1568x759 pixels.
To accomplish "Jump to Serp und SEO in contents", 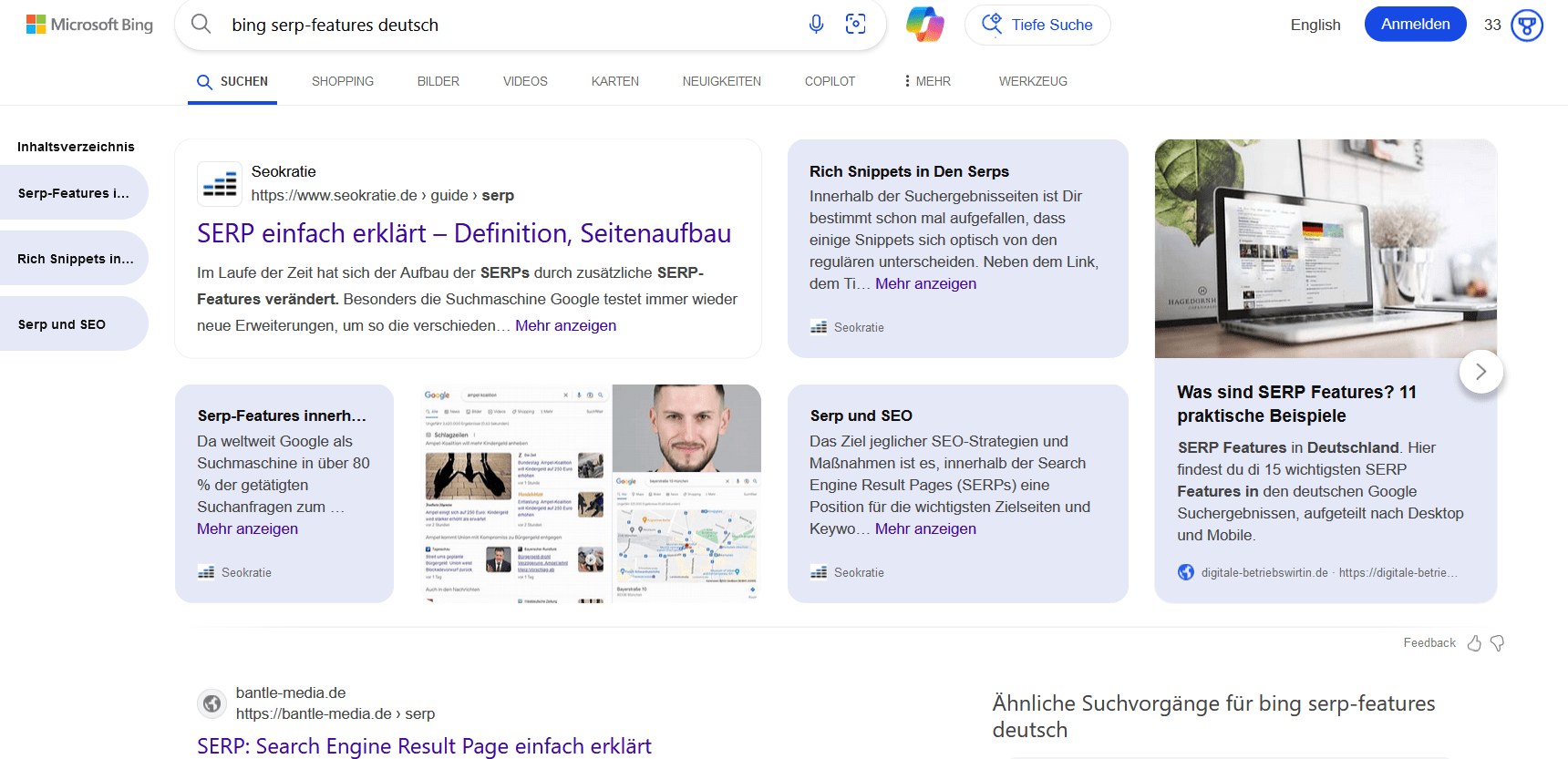I will pyautogui.click(x=74, y=323).
